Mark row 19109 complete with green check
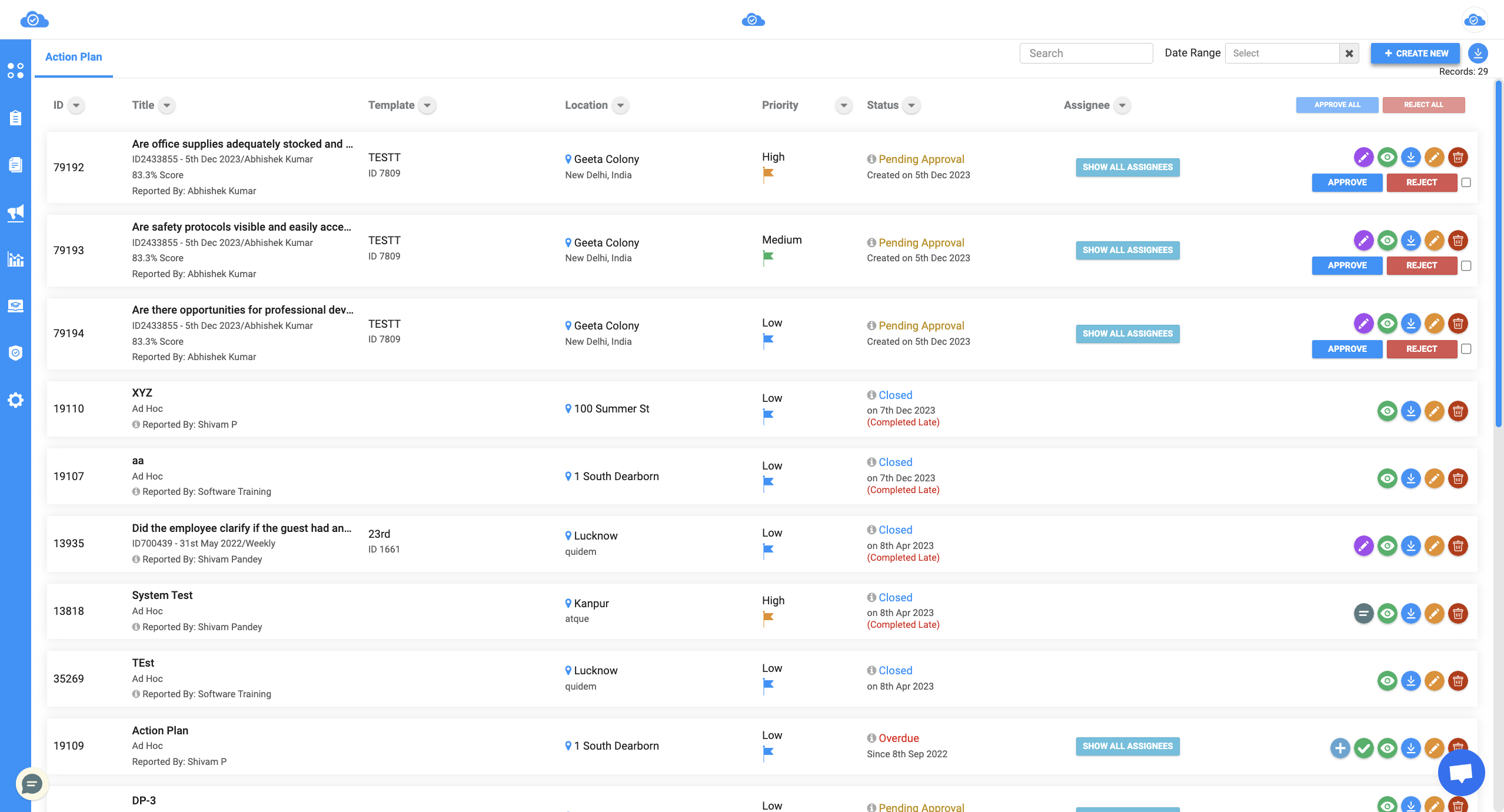This screenshot has height=812, width=1504. click(x=1363, y=748)
